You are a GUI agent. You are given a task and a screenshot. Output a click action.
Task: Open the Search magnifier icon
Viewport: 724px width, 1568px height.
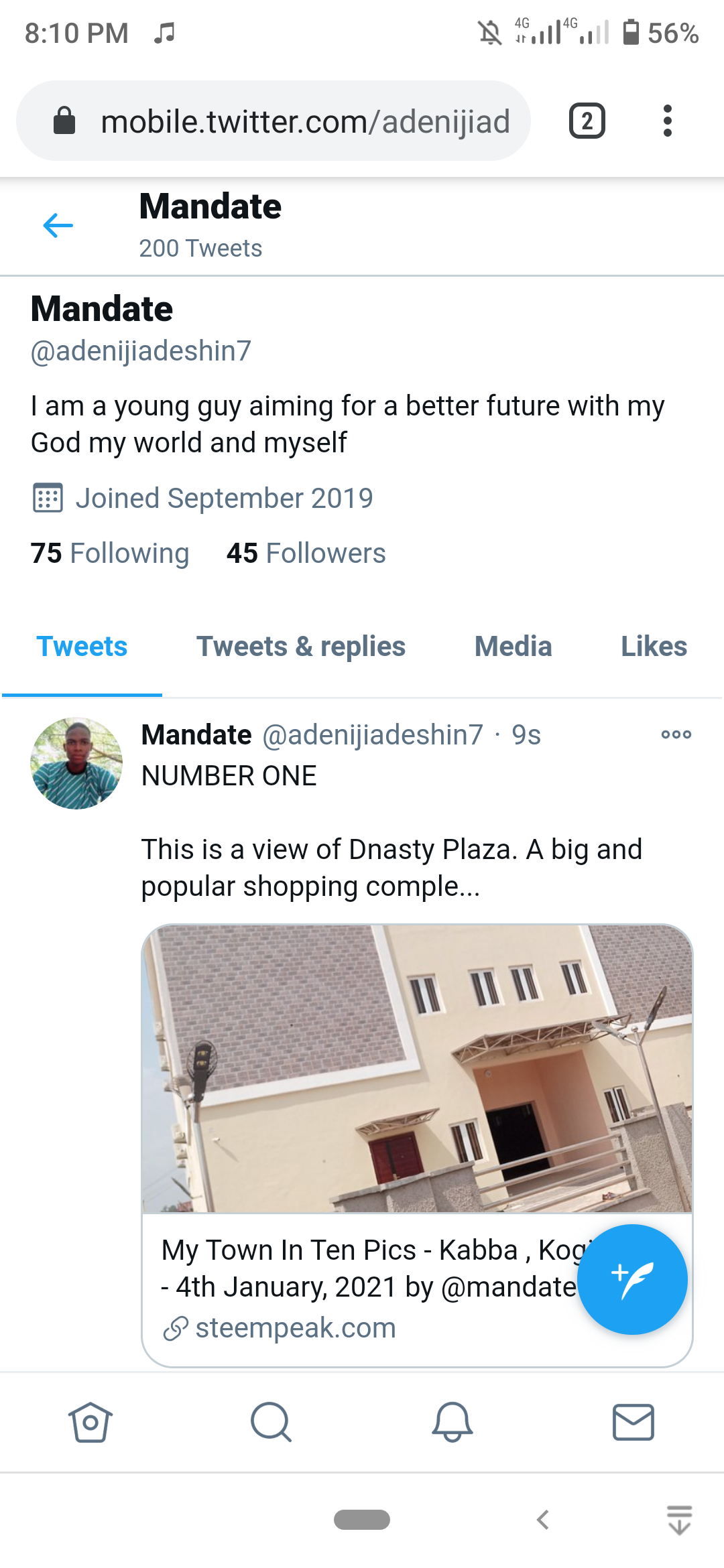(x=271, y=1421)
